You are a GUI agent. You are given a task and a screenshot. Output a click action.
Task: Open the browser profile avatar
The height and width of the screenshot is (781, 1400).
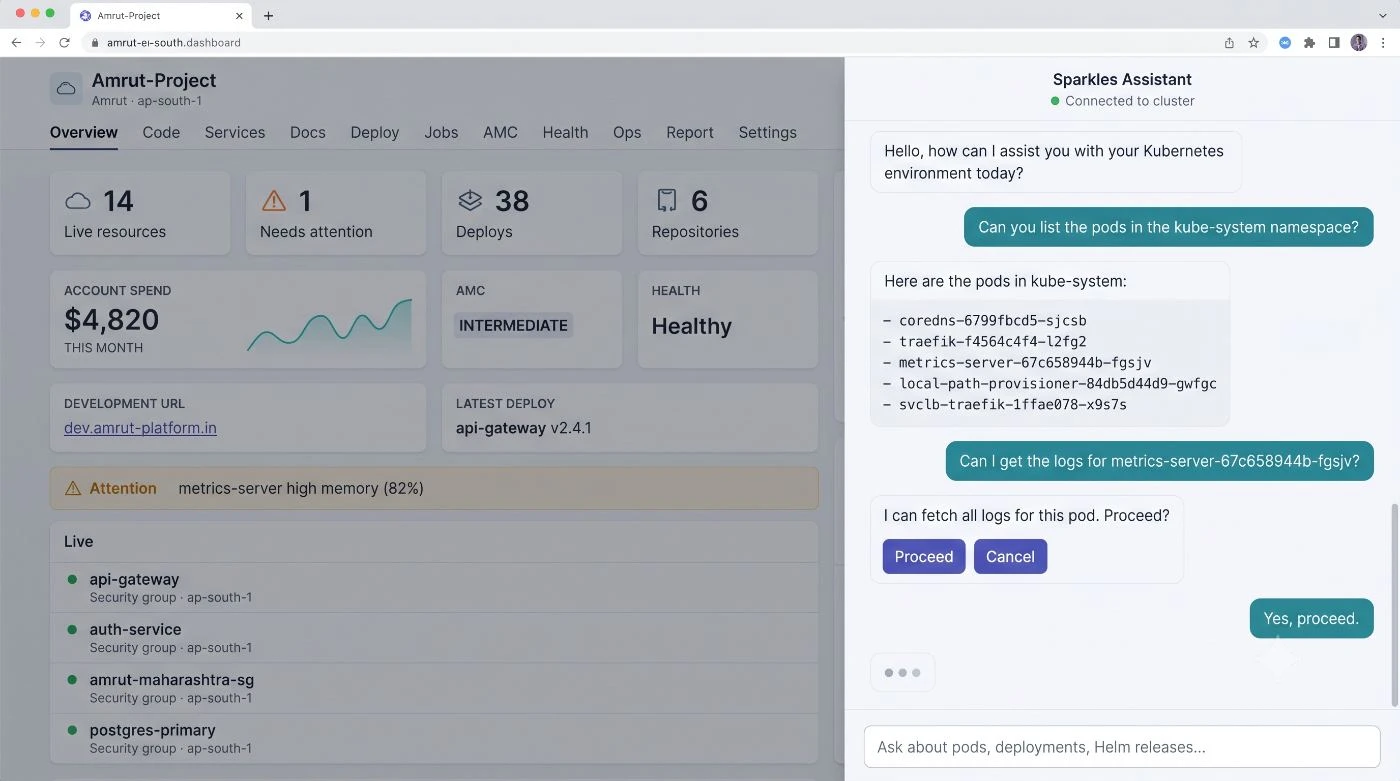tap(1358, 43)
